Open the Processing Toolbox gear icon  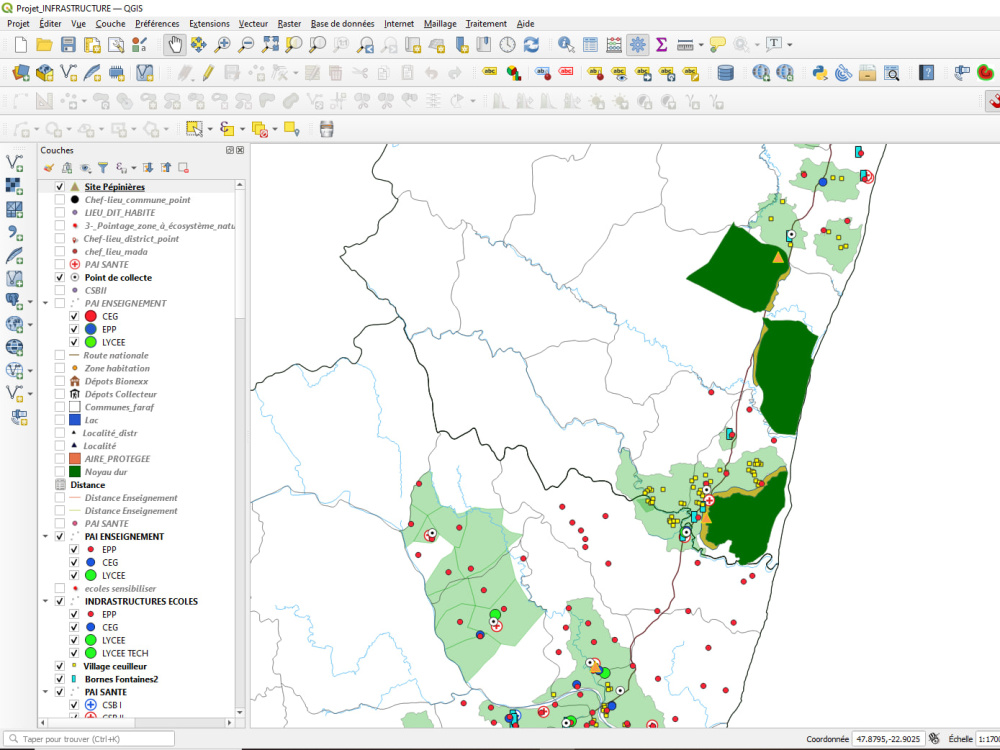(x=637, y=45)
